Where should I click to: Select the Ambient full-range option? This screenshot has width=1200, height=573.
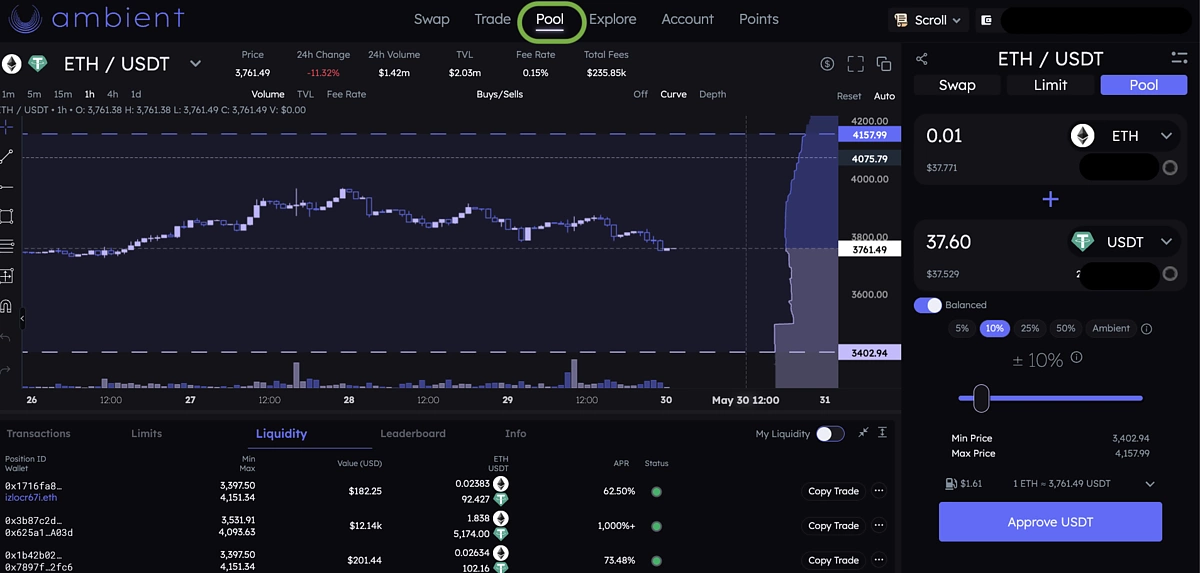(x=1111, y=328)
